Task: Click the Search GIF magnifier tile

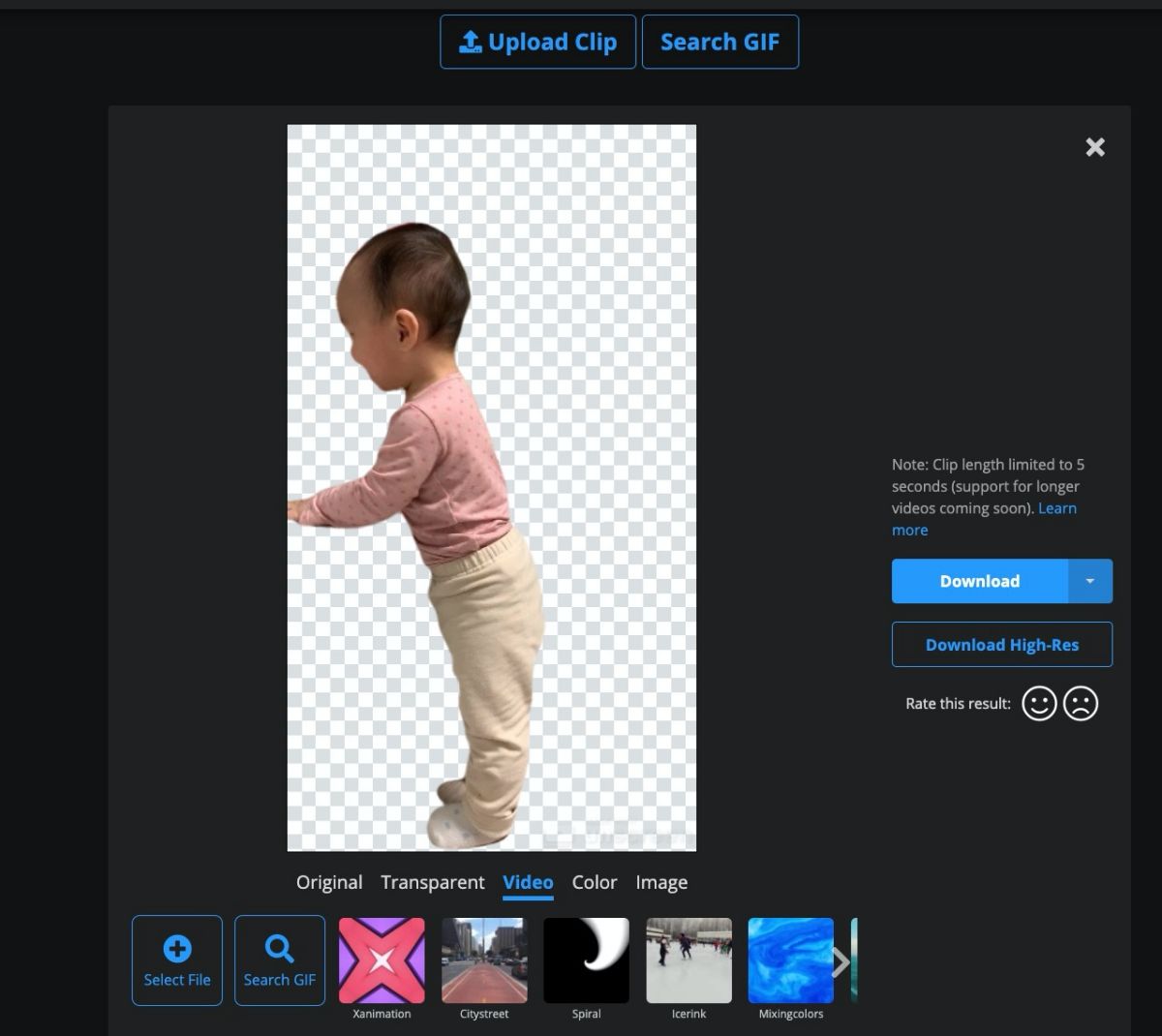Action: pos(280,960)
